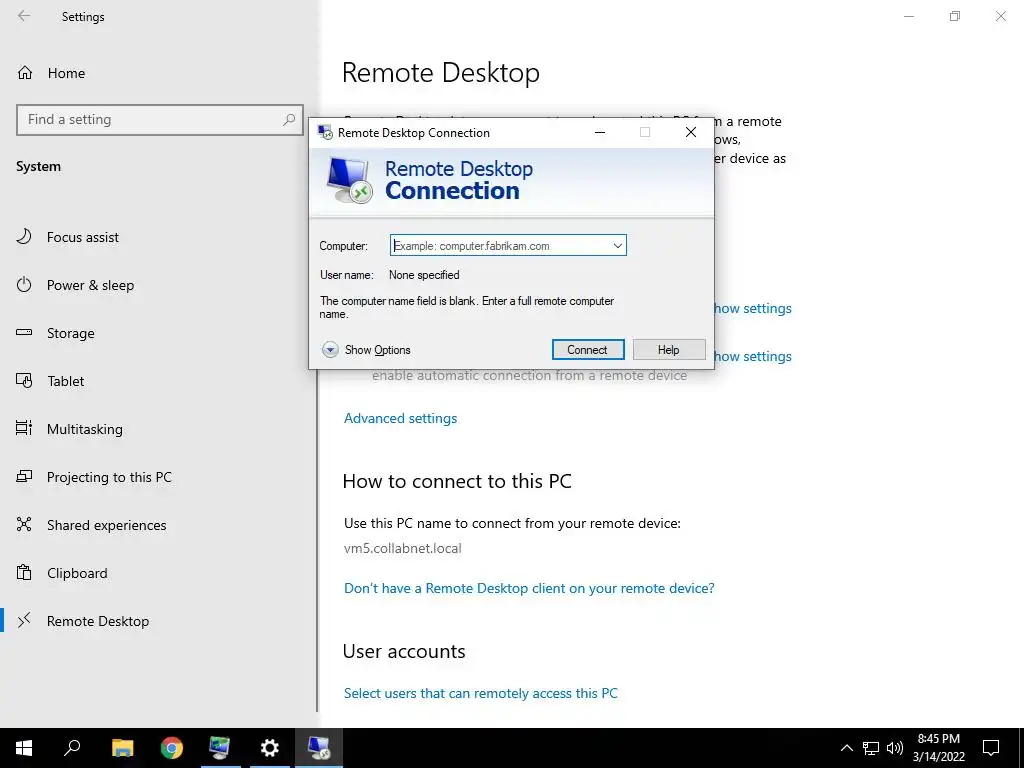Click the lower Show settings link
This screenshot has width=1024, height=768.
(x=752, y=357)
